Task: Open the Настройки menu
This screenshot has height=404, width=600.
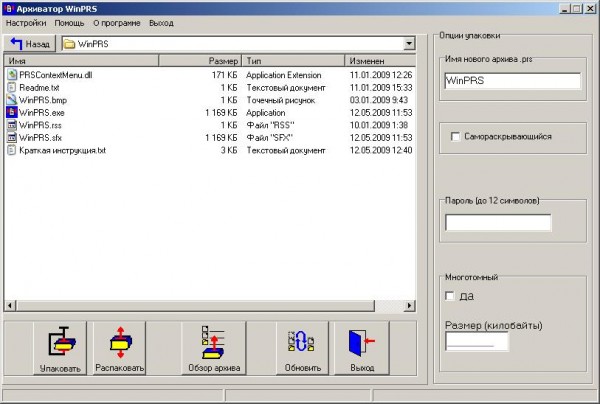Action: (26, 22)
